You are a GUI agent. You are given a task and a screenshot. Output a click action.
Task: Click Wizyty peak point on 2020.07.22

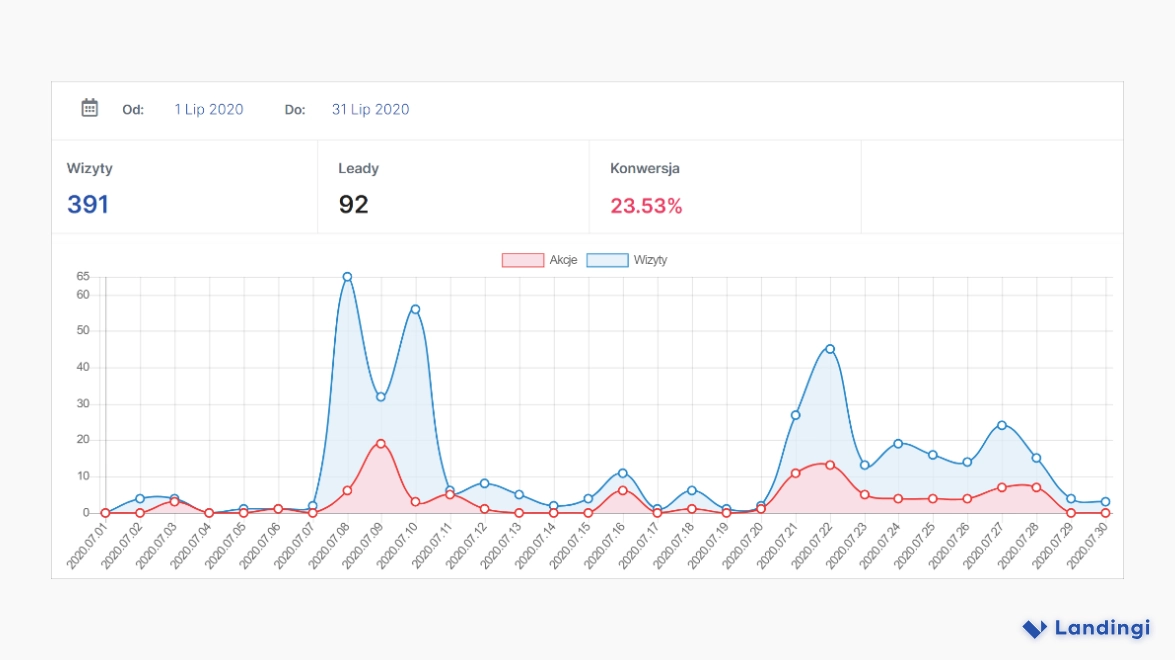coord(830,349)
